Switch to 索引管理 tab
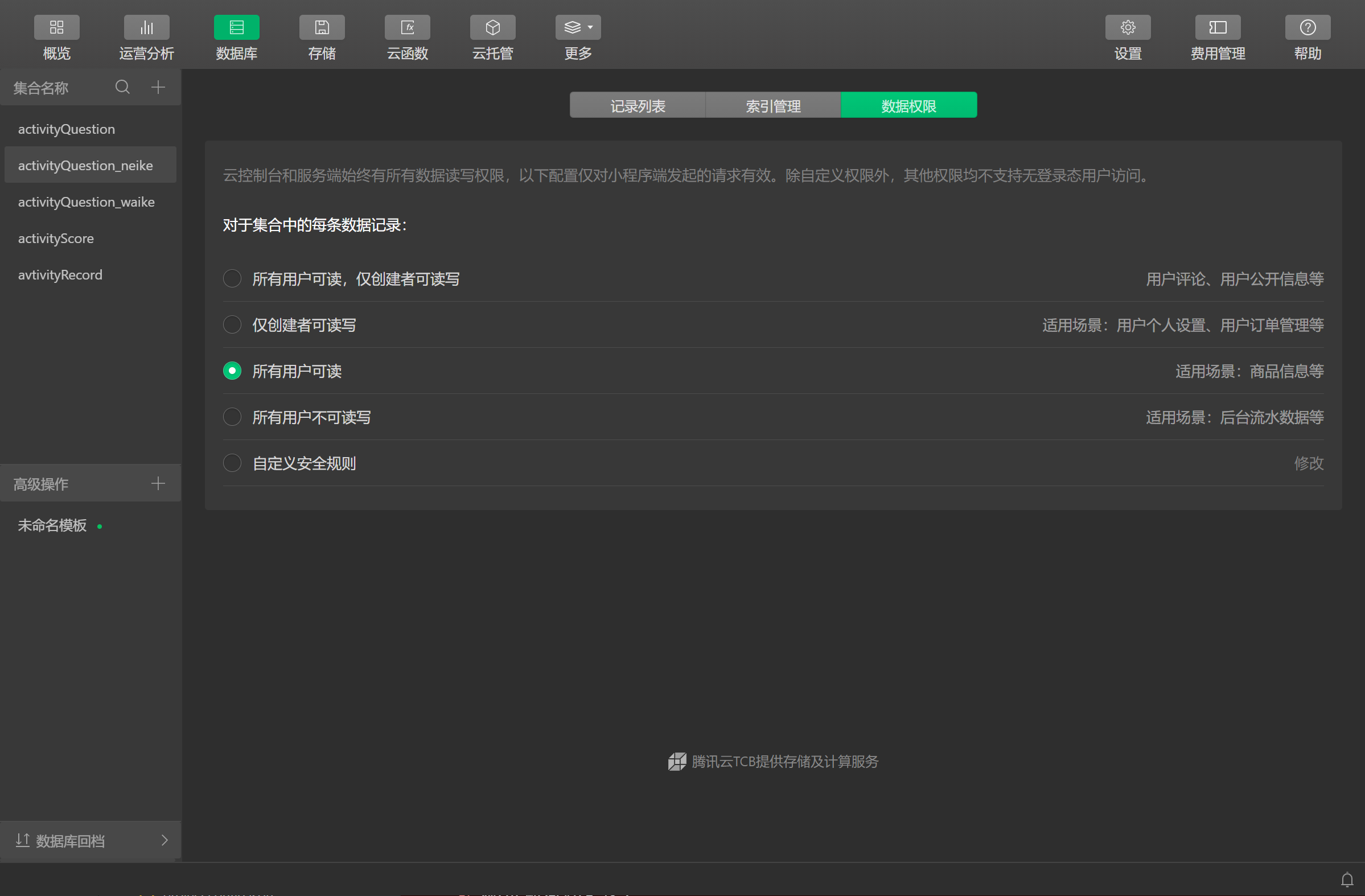Image resolution: width=1365 pixels, height=896 pixels. (x=772, y=105)
